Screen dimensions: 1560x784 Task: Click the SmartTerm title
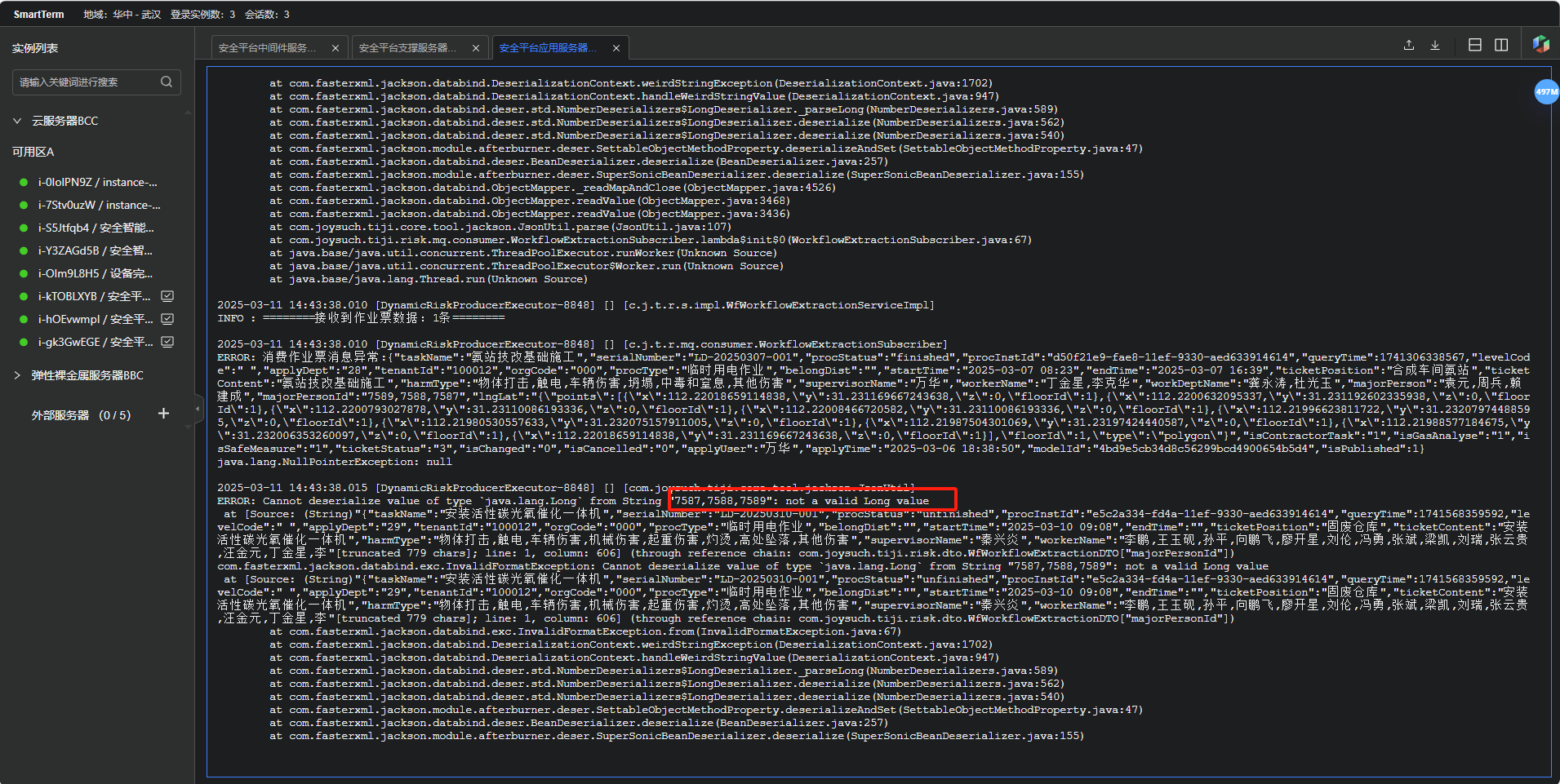[38, 14]
